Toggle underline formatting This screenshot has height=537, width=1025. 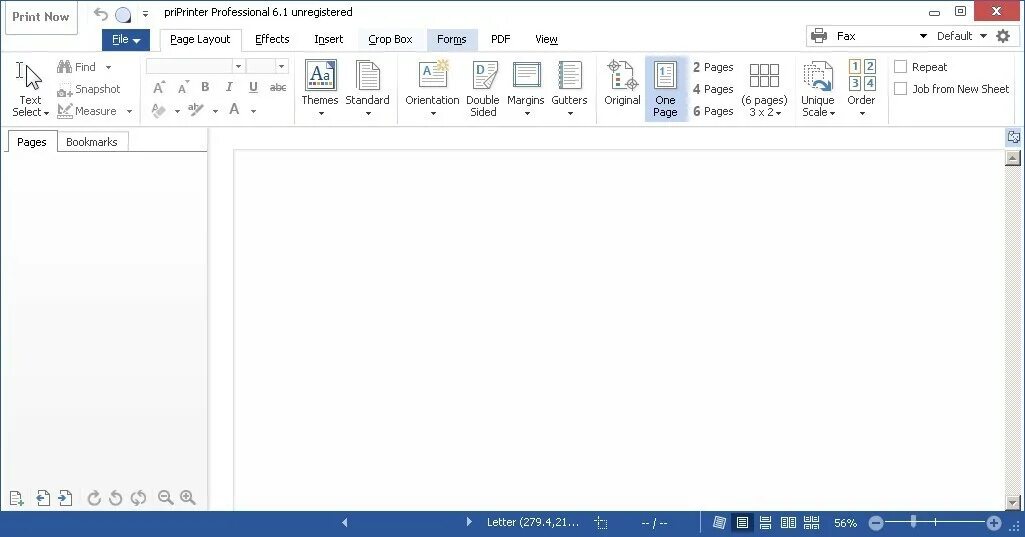[x=253, y=87]
